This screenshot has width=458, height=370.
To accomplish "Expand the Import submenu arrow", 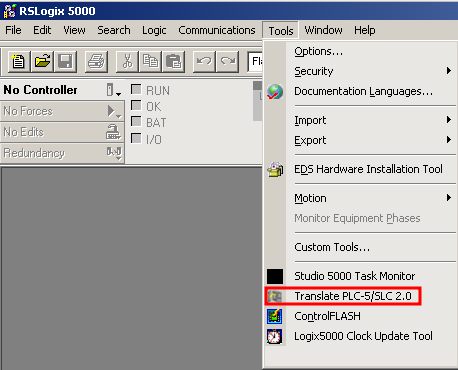I will 449,120.
